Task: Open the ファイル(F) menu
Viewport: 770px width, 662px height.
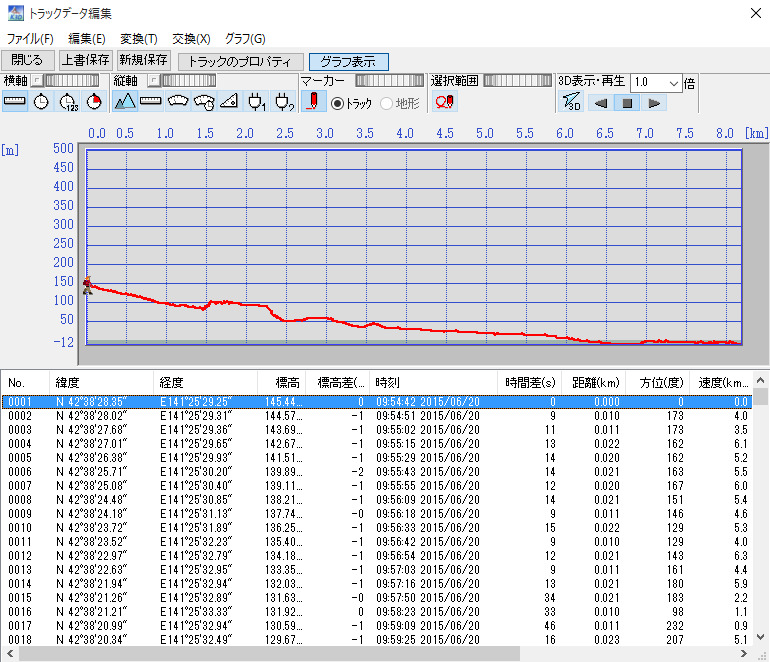Action: coord(30,38)
